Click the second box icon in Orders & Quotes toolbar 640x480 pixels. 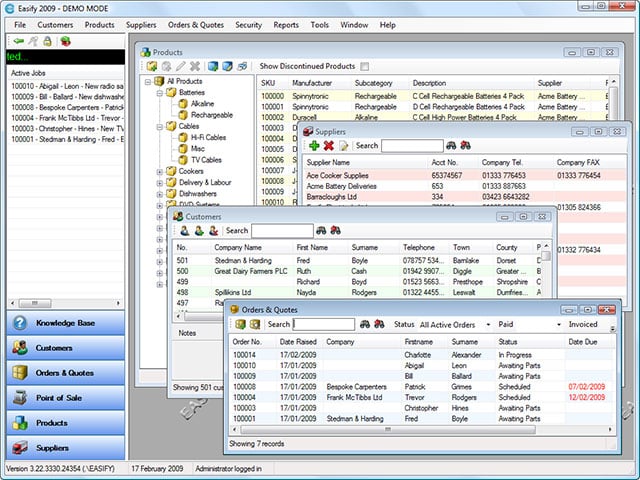(255, 324)
